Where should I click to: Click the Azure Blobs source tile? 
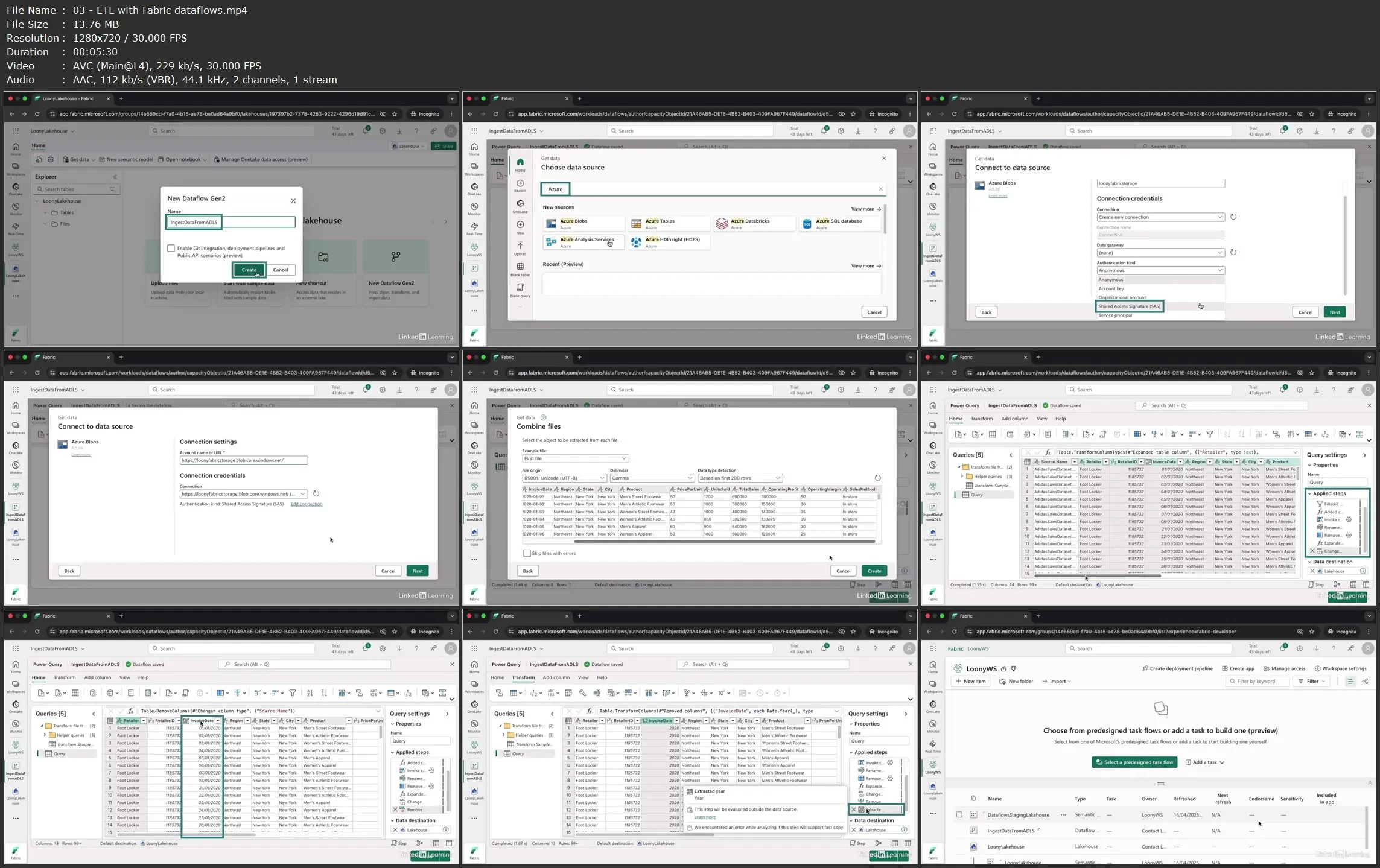[583, 224]
